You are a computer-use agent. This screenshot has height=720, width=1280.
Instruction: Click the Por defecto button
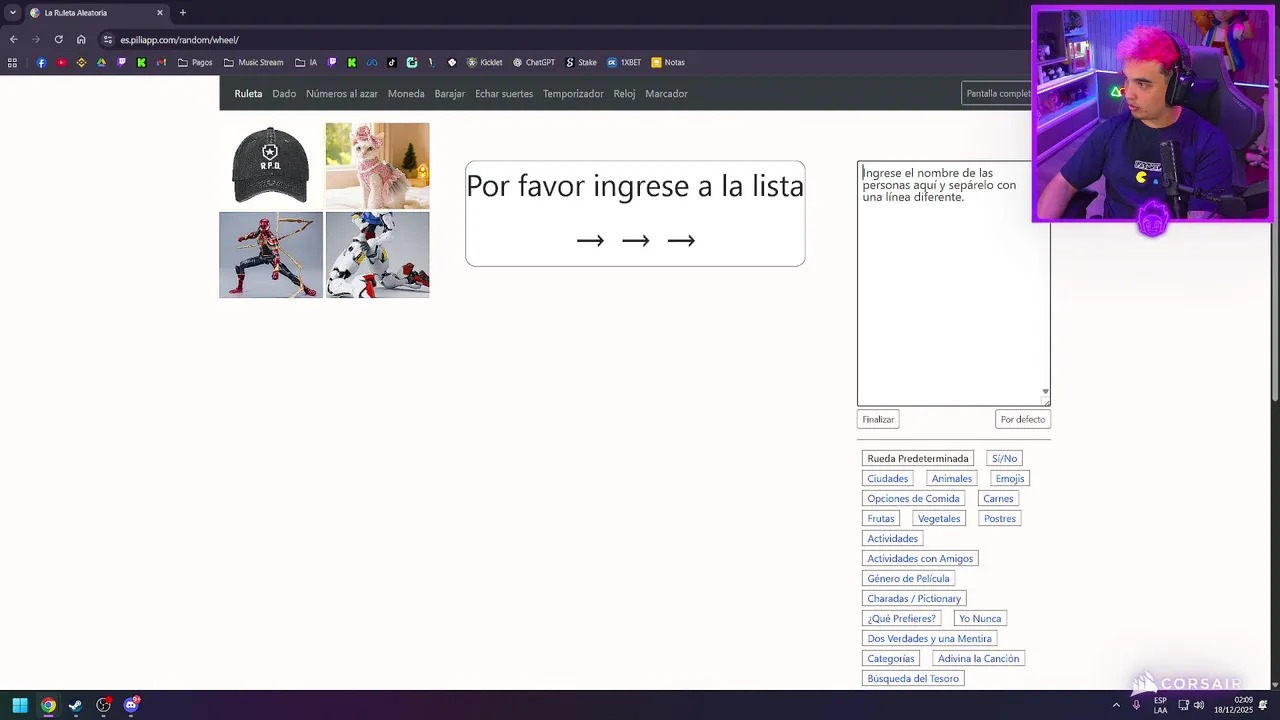click(1022, 419)
